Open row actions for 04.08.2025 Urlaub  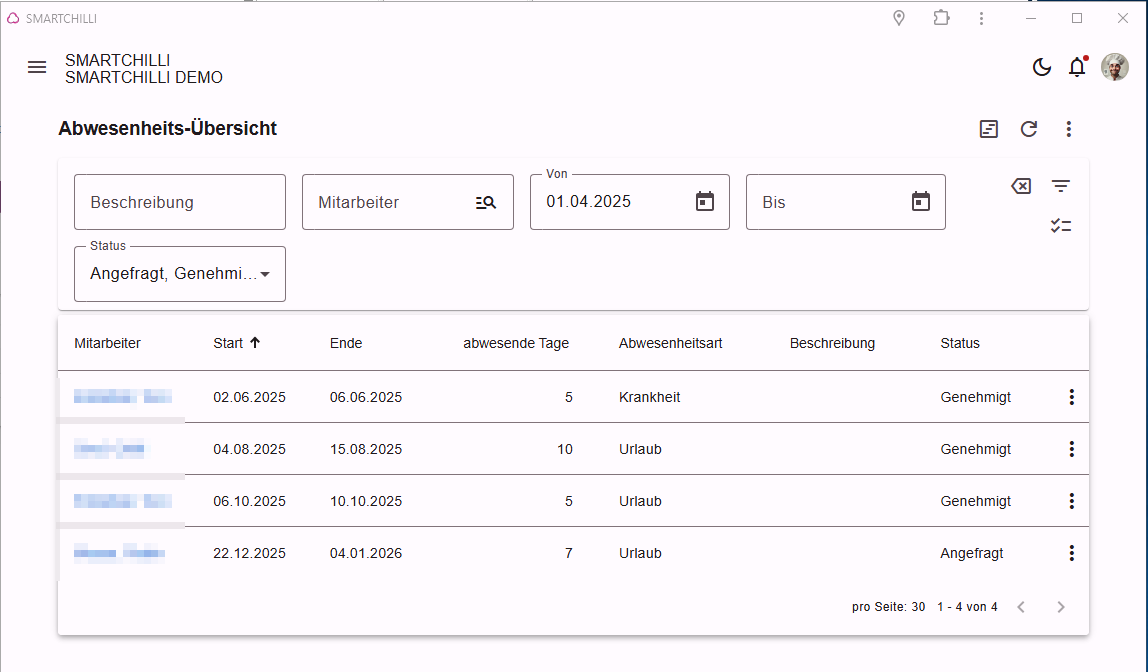point(1071,449)
